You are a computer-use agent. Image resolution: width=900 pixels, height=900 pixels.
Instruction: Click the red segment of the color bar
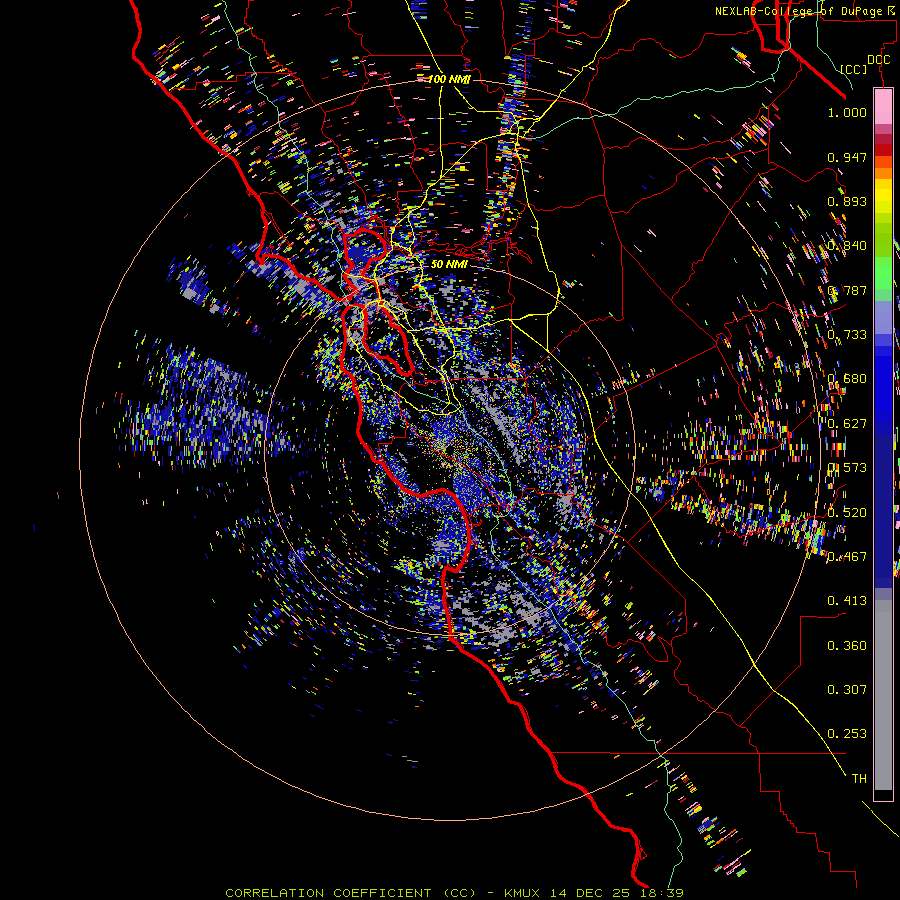pos(883,149)
